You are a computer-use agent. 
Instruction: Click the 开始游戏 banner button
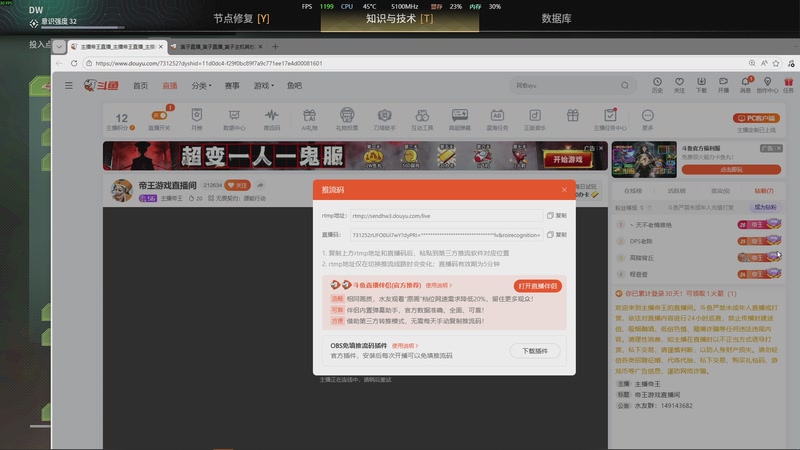pyautogui.click(x=568, y=159)
